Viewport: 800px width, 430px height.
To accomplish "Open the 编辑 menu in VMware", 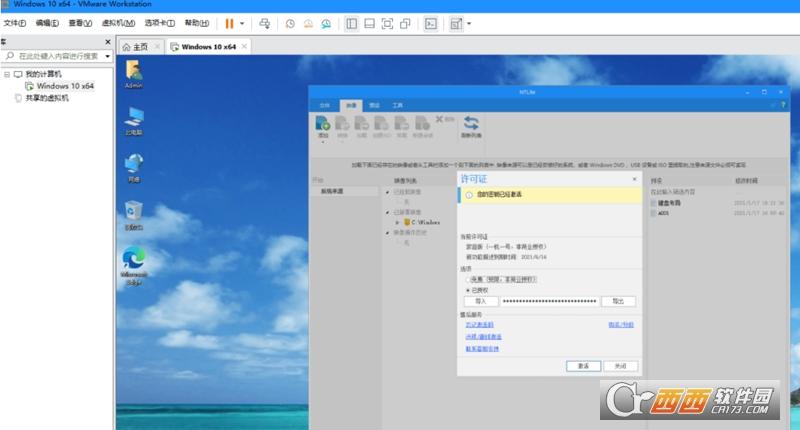I will pyautogui.click(x=47, y=23).
